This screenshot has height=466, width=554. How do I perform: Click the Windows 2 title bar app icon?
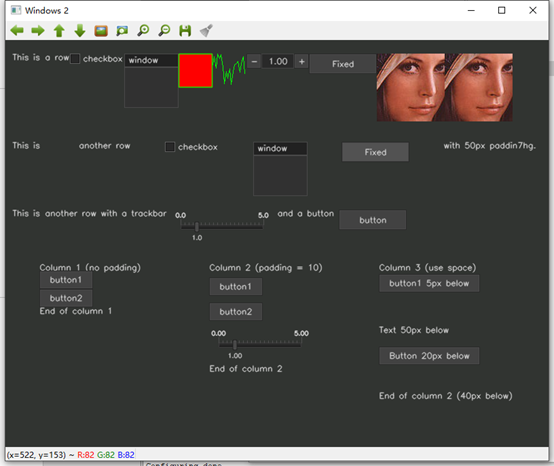16,10
